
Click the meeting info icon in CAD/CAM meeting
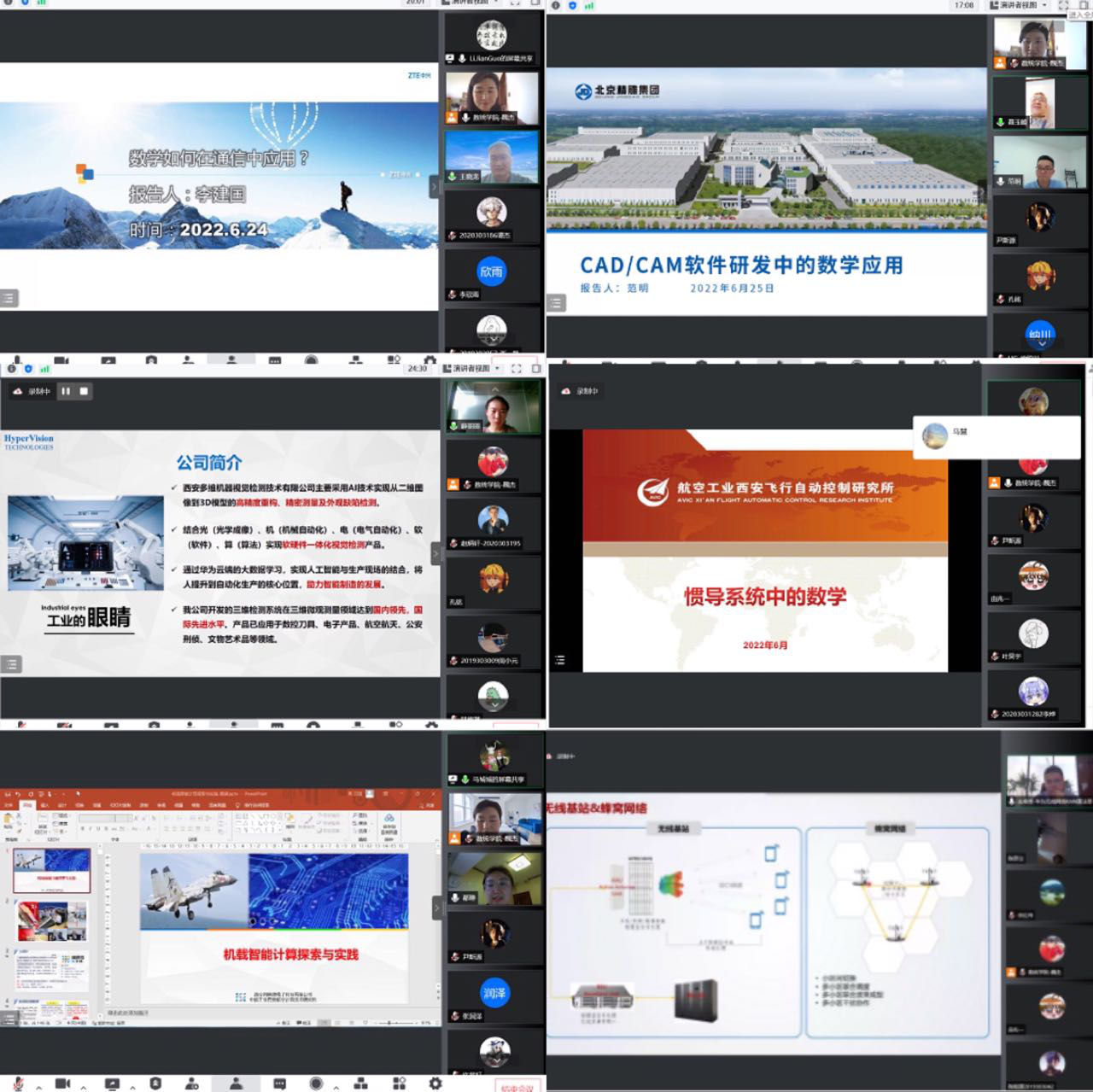point(556,5)
